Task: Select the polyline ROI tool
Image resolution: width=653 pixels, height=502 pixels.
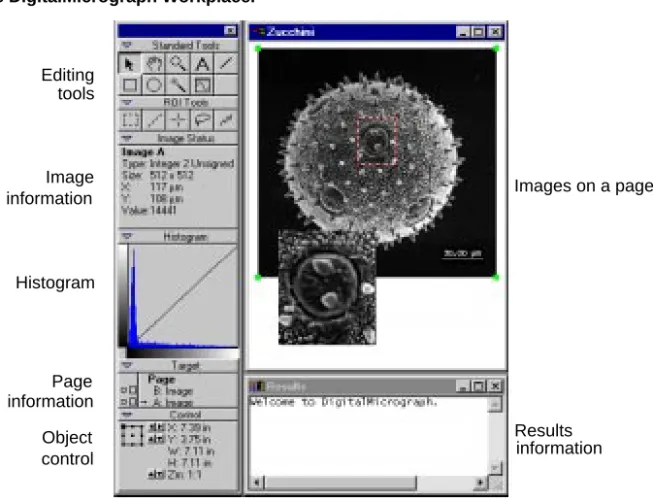Action: [x=226, y=120]
